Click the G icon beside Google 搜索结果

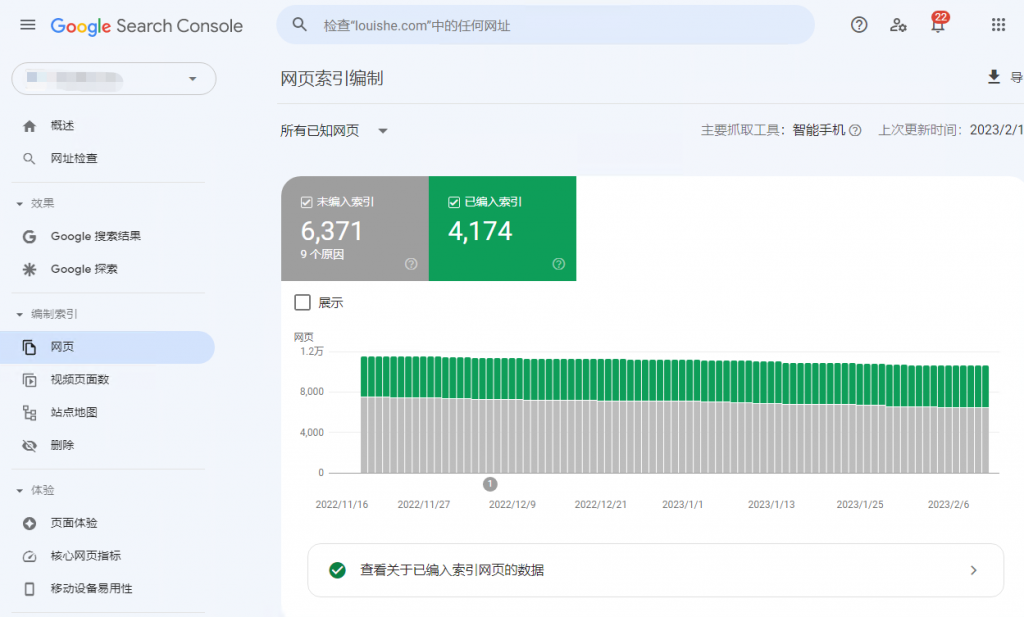coord(29,236)
